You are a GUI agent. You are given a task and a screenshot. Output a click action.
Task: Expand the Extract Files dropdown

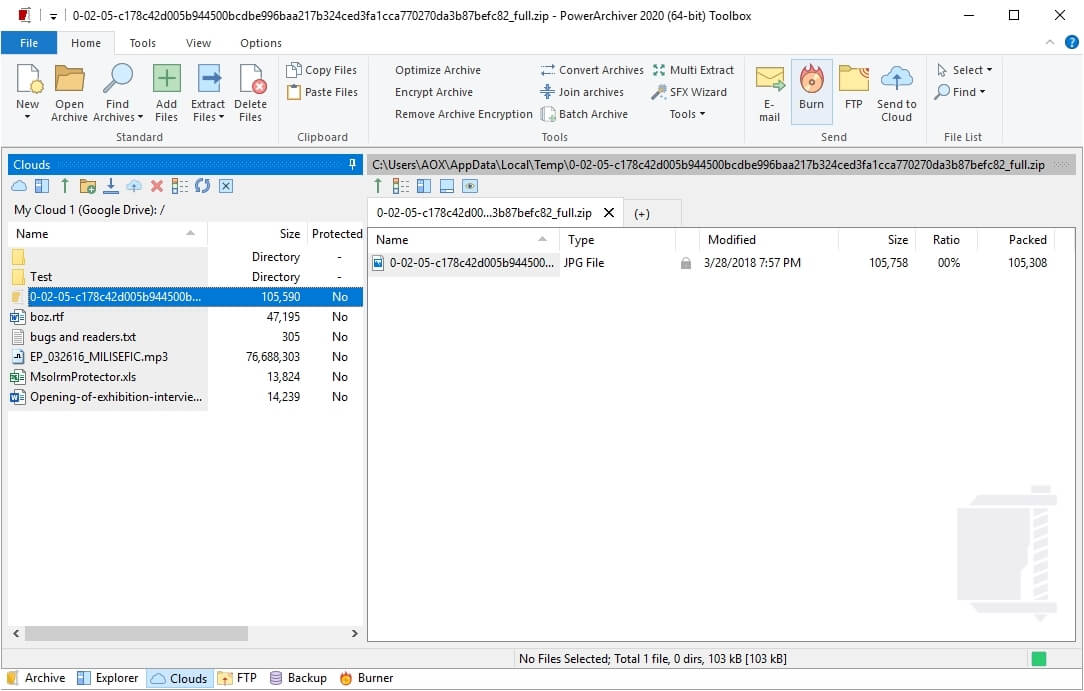pos(208,117)
